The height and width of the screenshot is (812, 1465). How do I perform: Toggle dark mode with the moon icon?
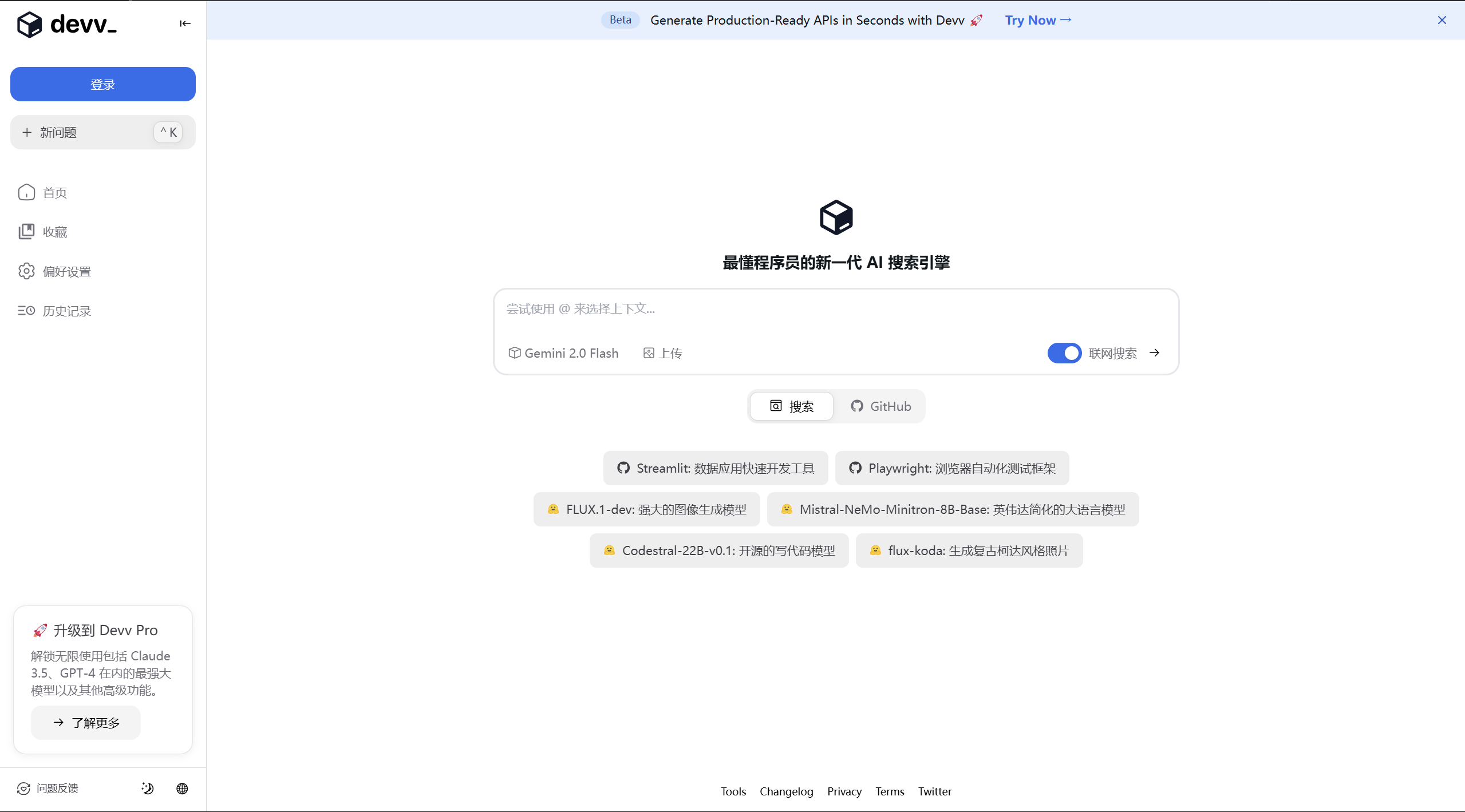pyautogui.click(x=148, y=789)
